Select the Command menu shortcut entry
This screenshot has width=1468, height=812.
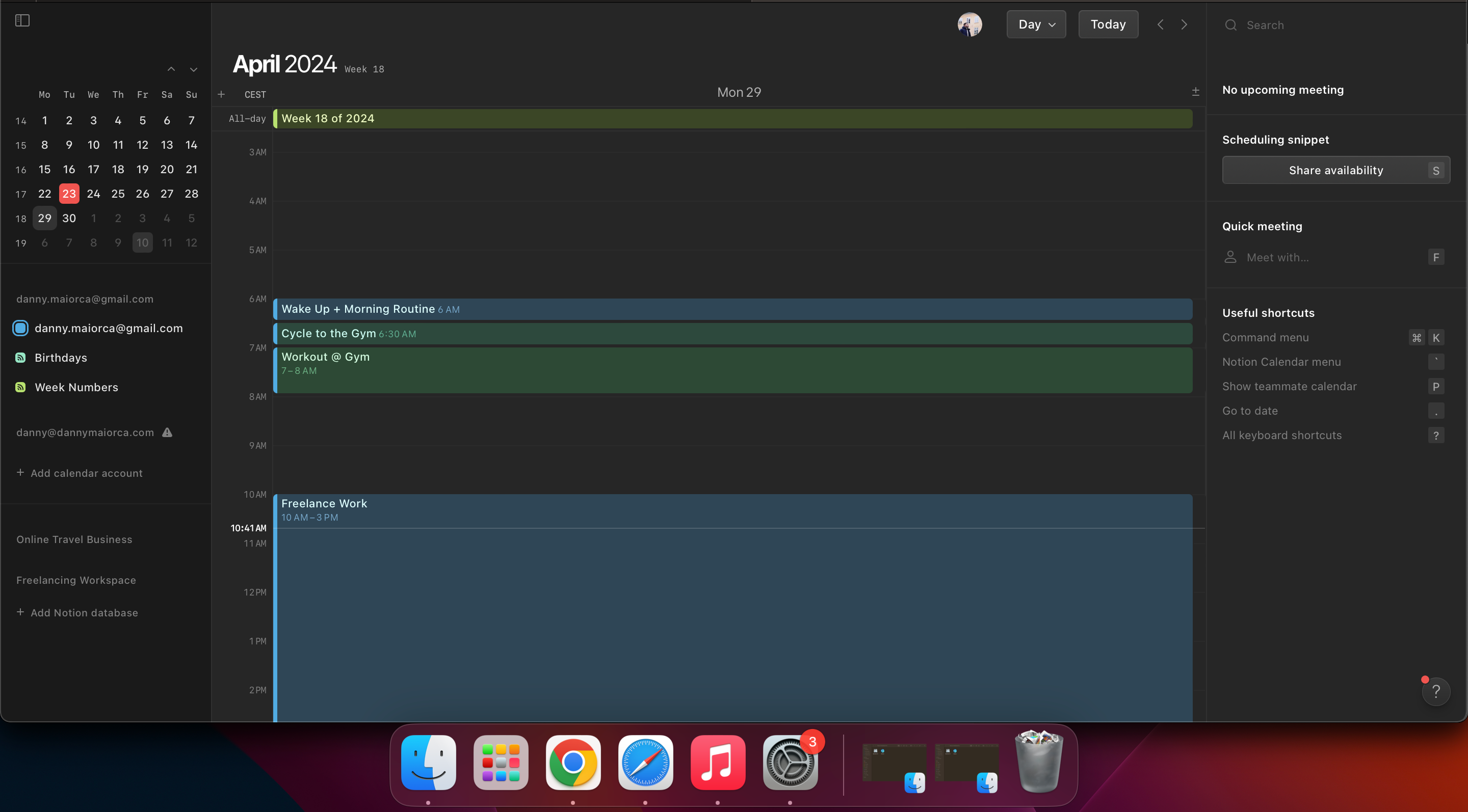click(x=1266, y=337)
